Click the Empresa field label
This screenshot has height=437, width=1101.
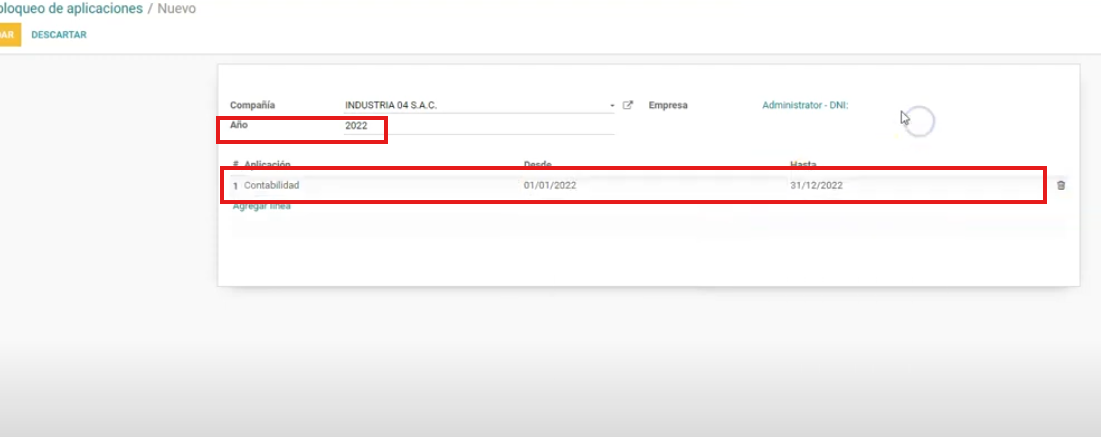point(668,105)
